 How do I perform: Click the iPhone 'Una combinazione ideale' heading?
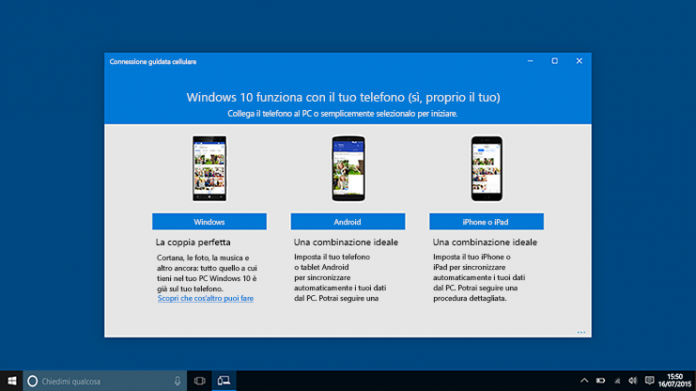pos(485,242)
